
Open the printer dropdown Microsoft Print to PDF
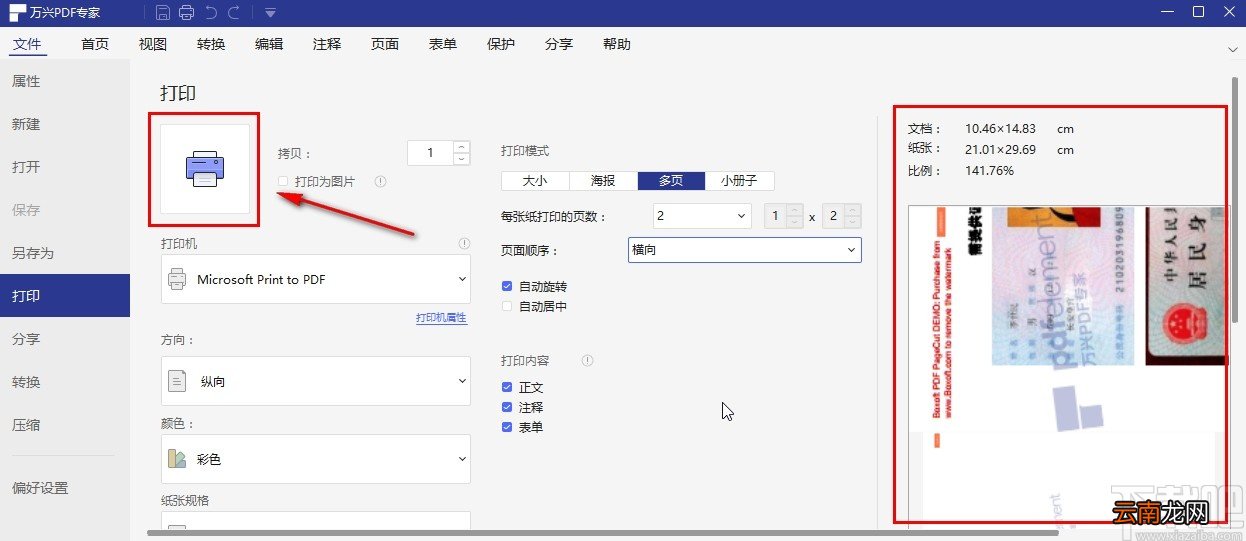(316, 279)
